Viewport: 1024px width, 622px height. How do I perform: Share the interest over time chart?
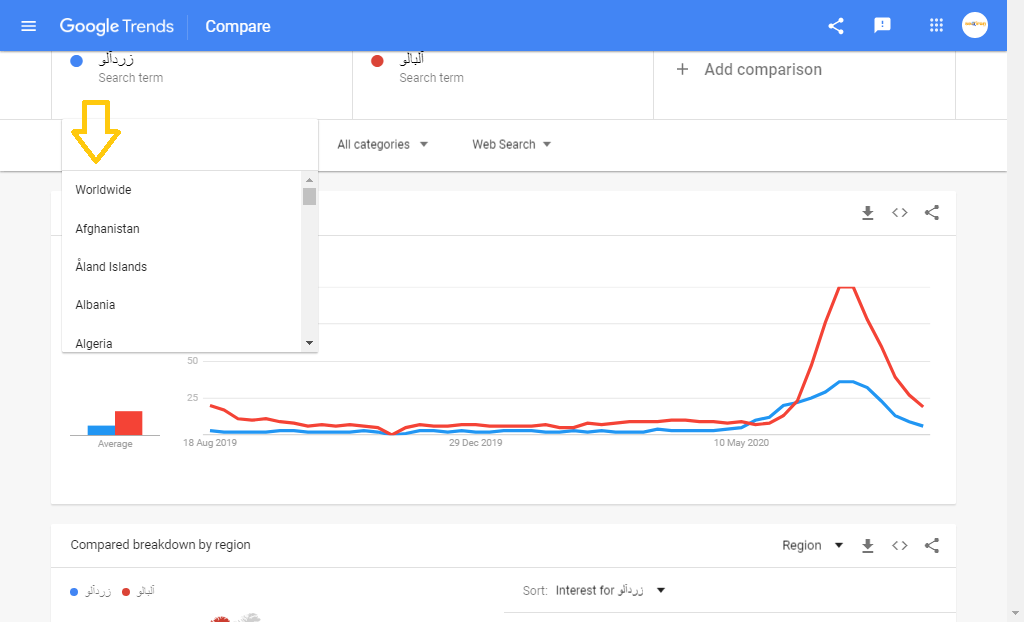click(932, 213)
